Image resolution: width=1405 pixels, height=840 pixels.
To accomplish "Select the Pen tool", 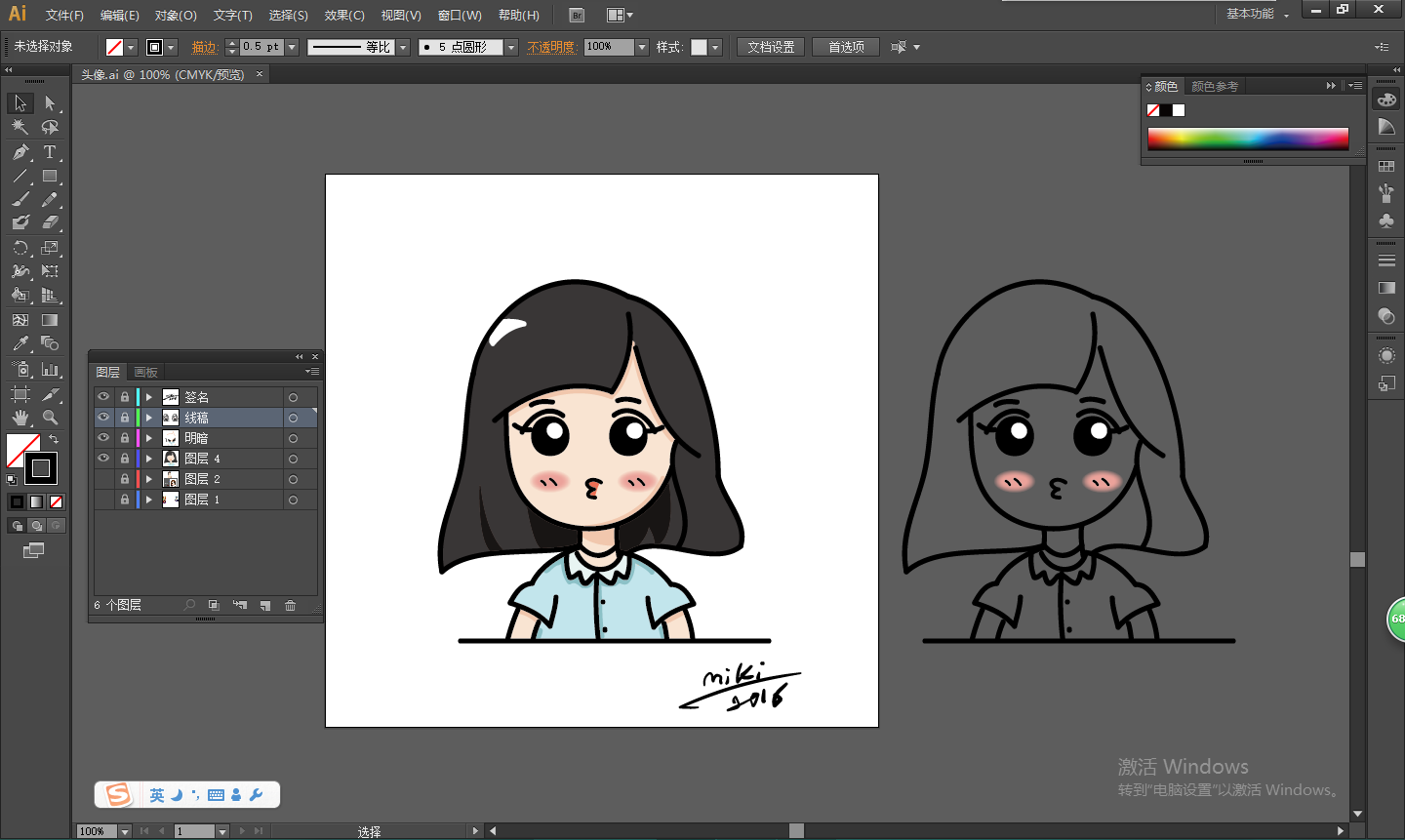I will [x=20, y=152].
